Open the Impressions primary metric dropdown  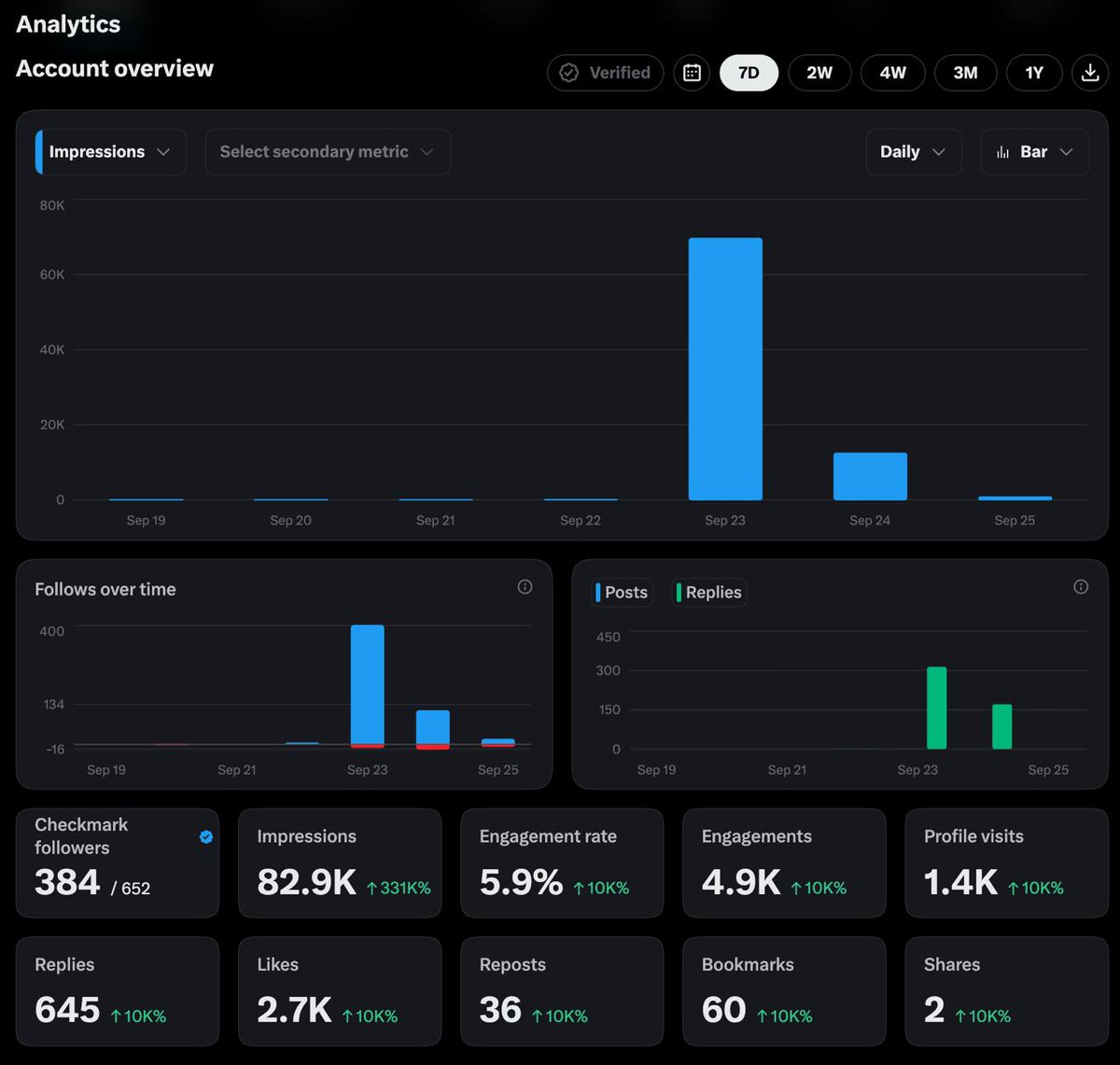click(110, 152)
